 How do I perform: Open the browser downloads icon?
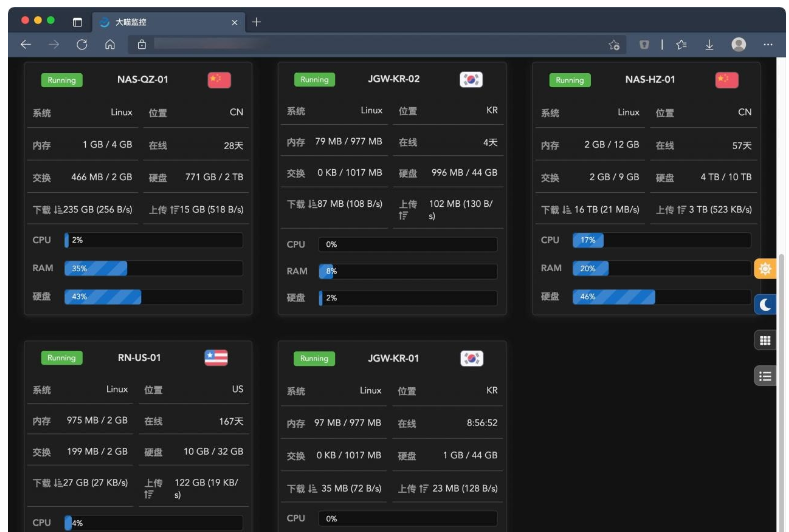[x=709, y=45]
